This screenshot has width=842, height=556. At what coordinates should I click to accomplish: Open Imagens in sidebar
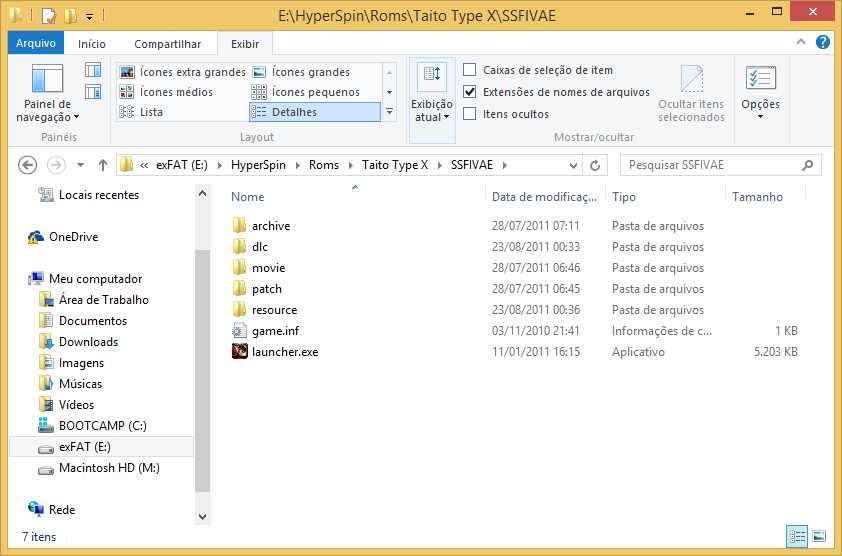(x=72, y=362)
